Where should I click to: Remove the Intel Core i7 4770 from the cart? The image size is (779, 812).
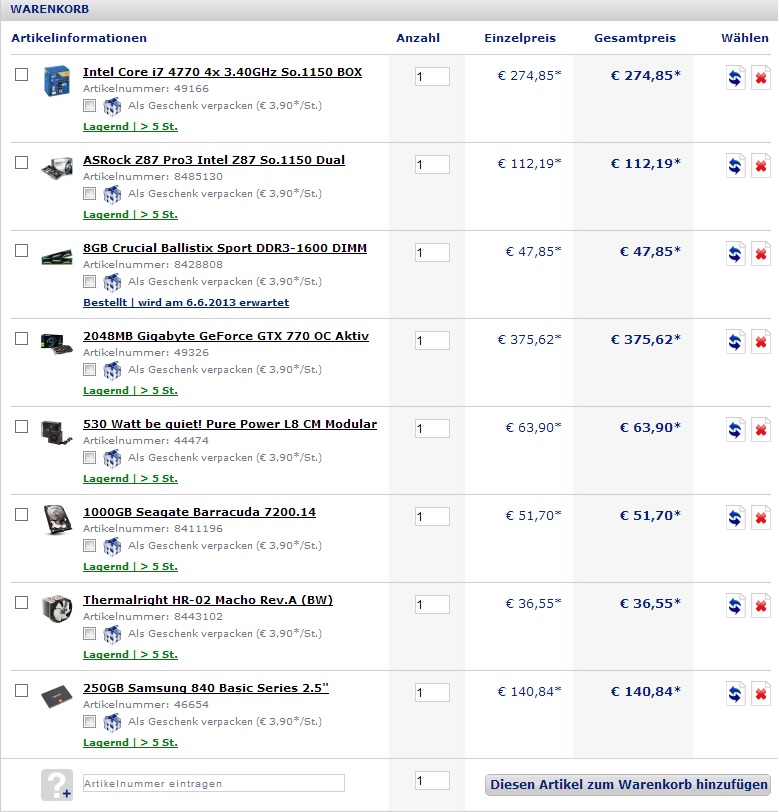click(761, 78)
